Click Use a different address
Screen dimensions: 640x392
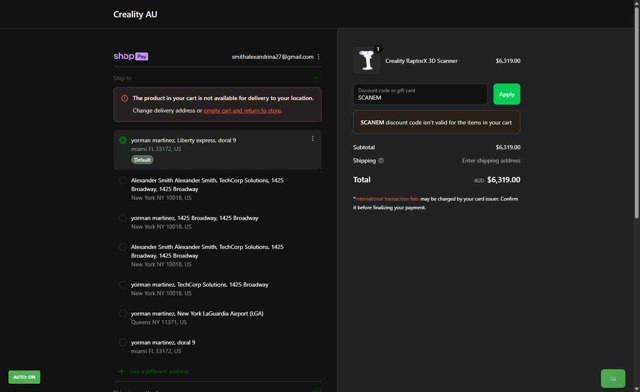[x=159, y=372]
